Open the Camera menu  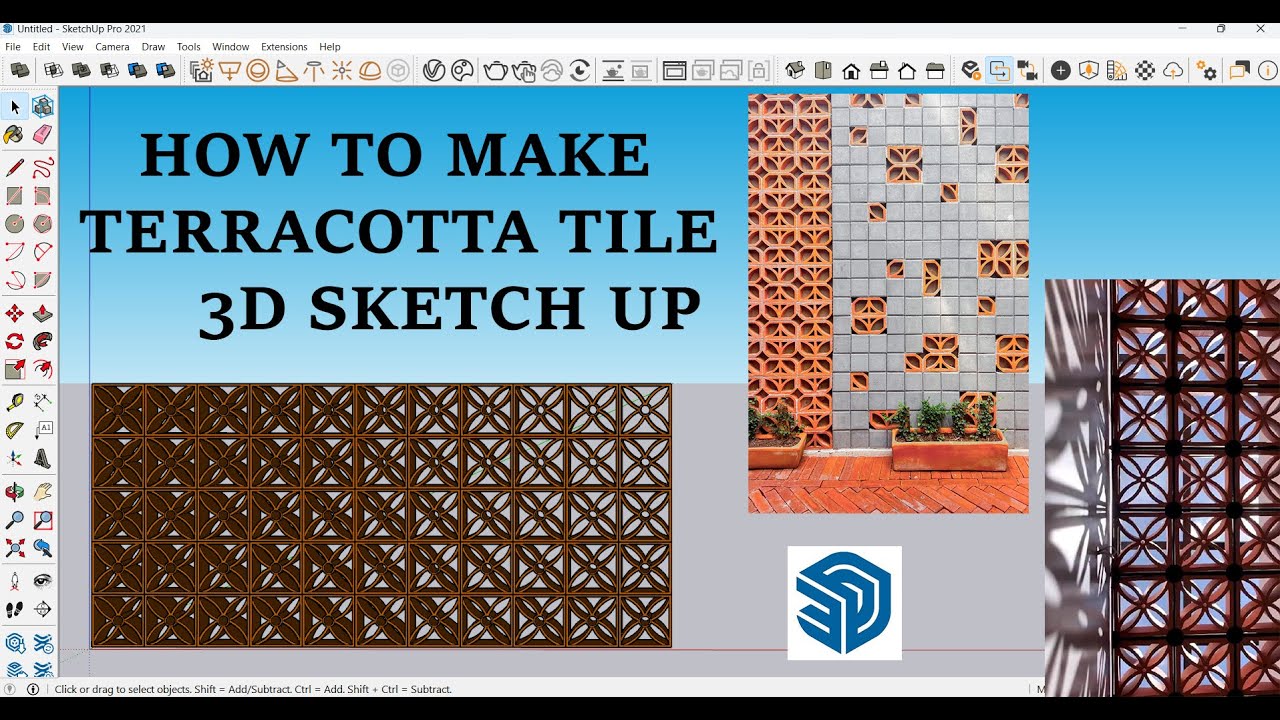[x=112, y=47]
